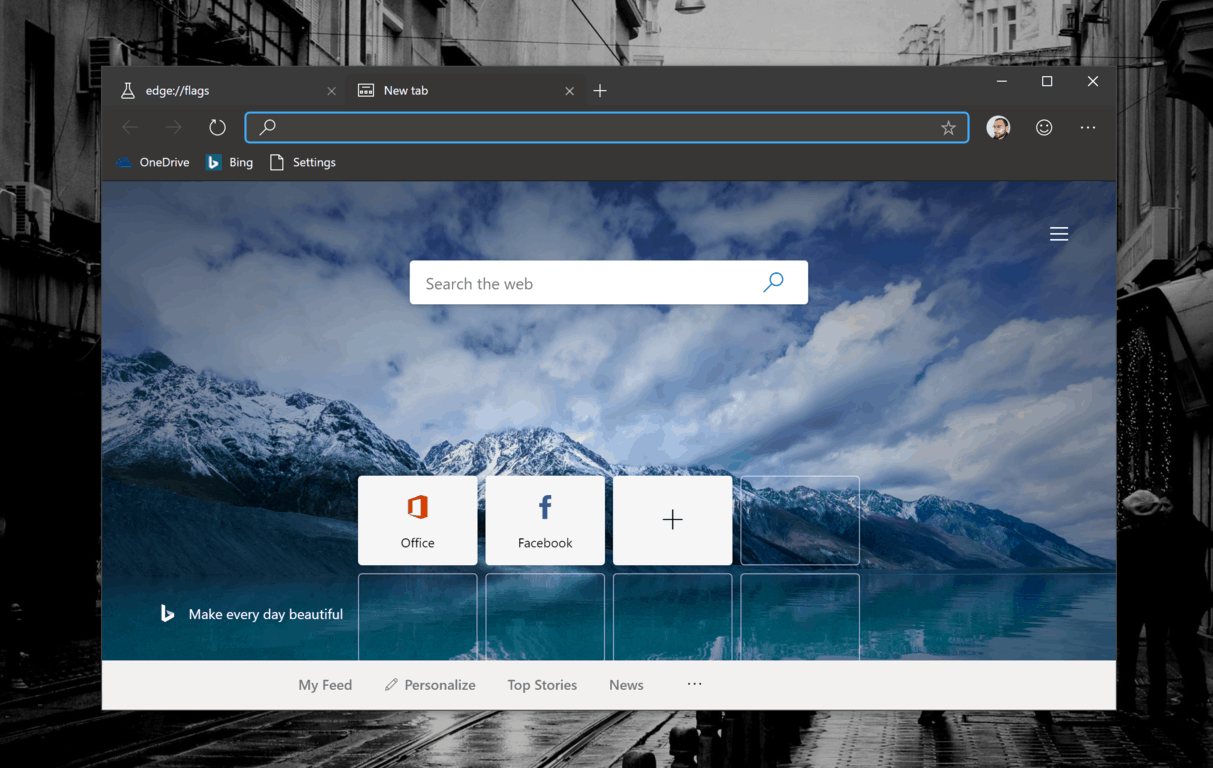Close the New tab tab
The height and width of the screenshot is (768, 1213).
click(569, 91)
